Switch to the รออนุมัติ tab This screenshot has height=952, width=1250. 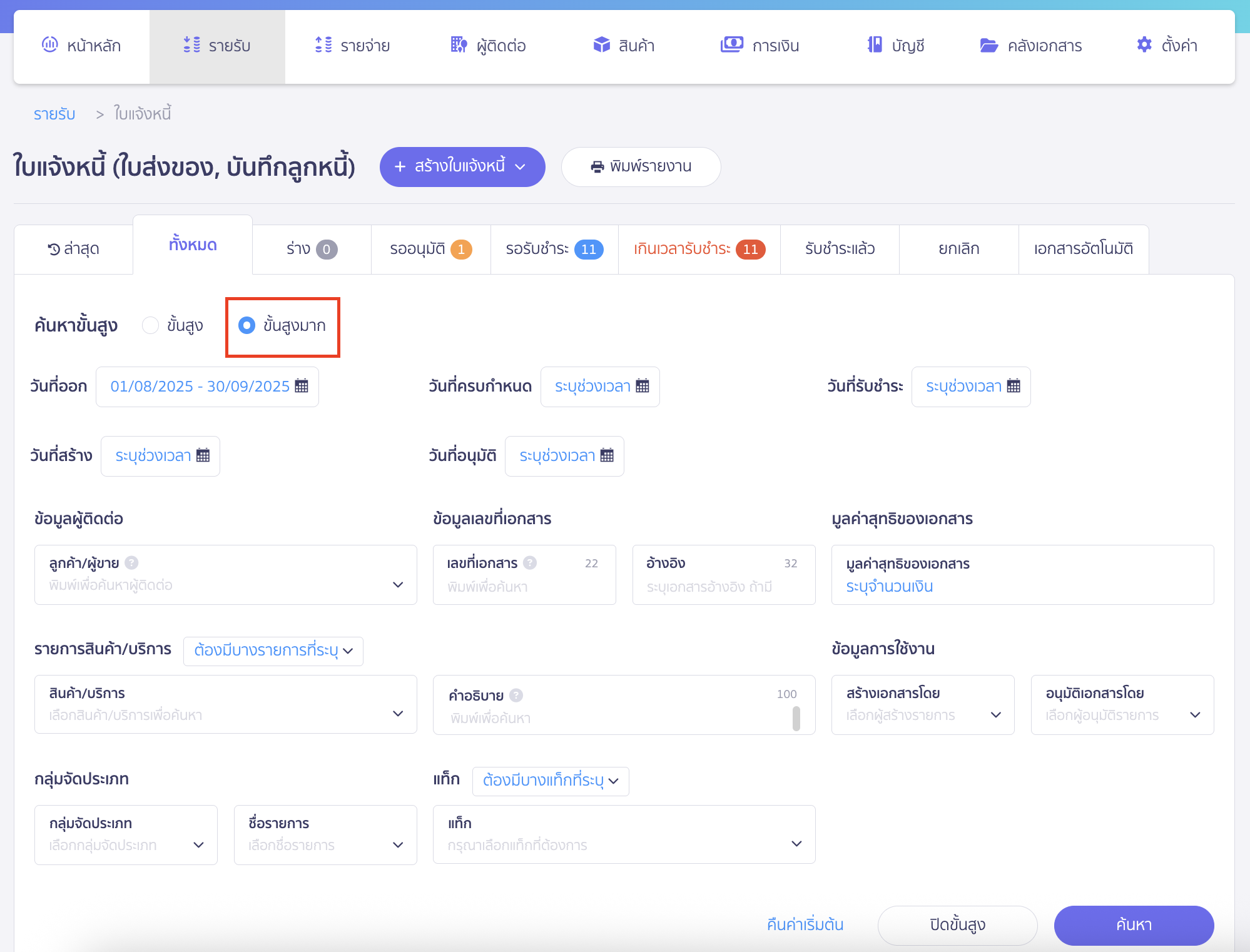pyautogui.click(x=430, y=249)
